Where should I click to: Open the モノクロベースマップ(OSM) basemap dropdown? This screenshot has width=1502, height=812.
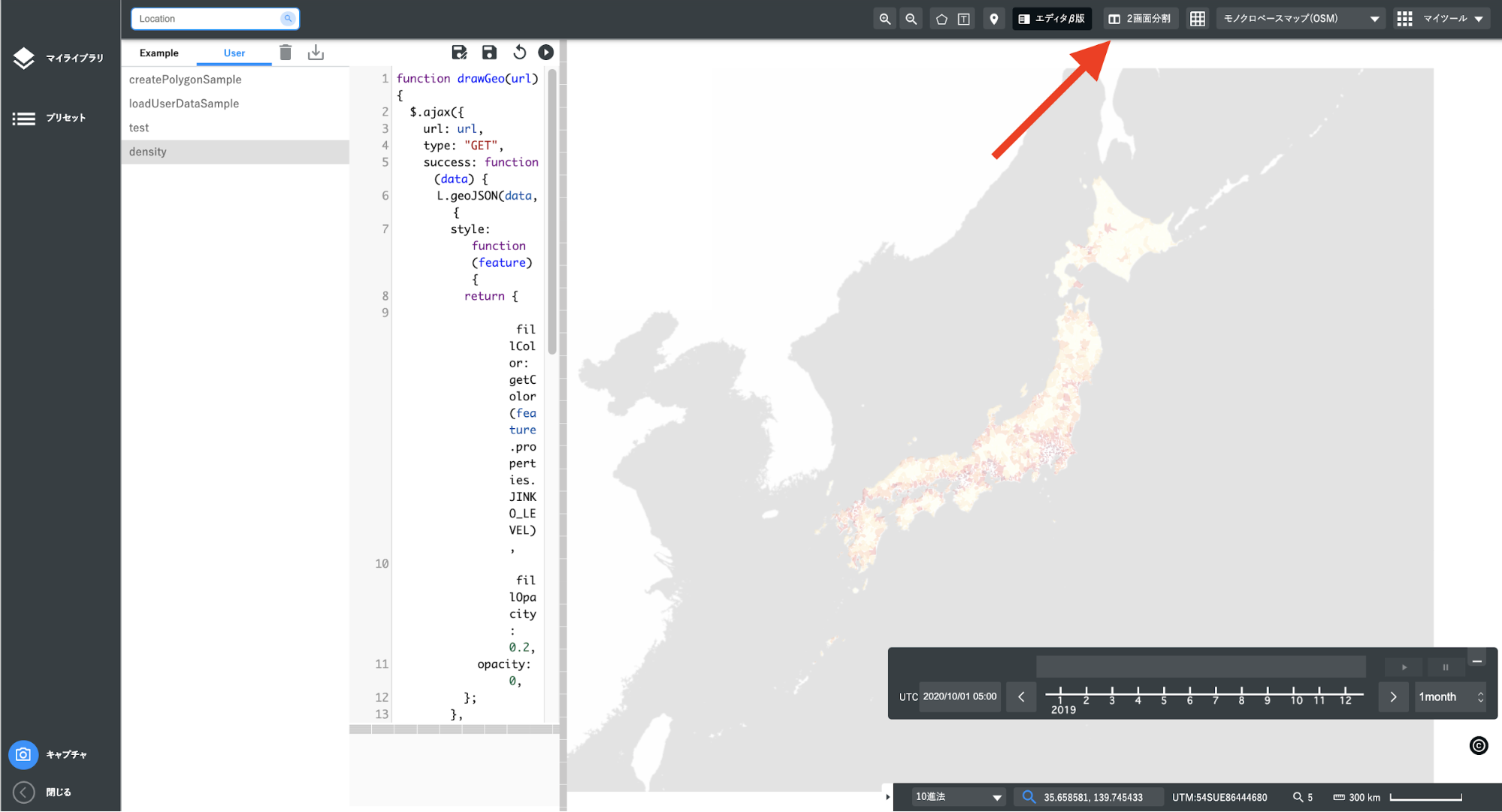pos(1301,19)
